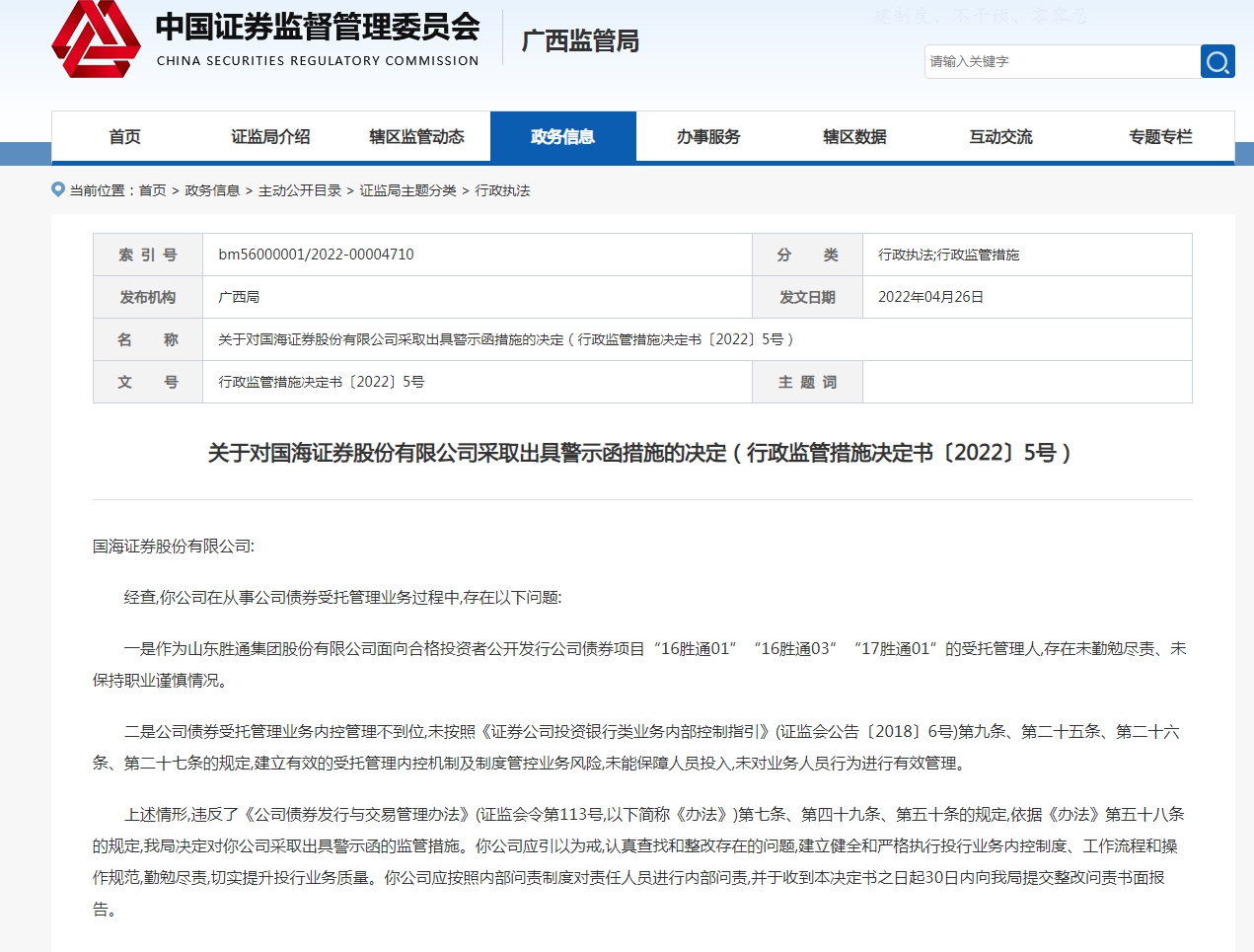Click paragraph starting 经查,你公司在从事
The height and width of the screenshot is (952, 1254).
click(x=342, y=598)
